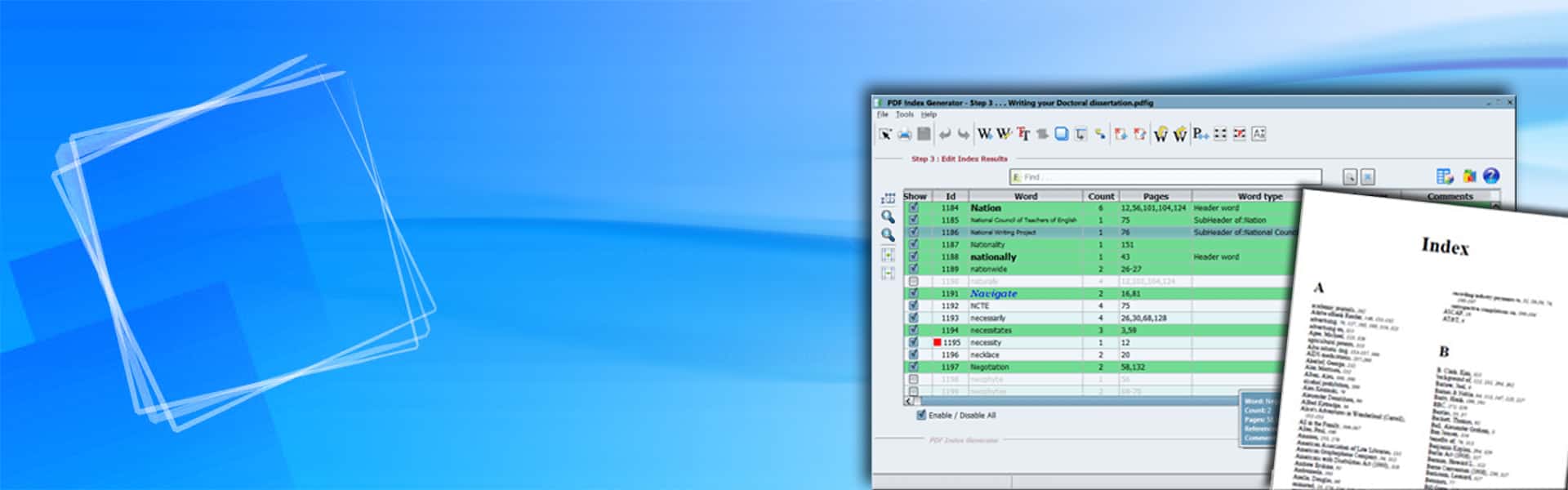Screen dimensions: 1568x490
Task: Enable the unchecked Show box for row 1190
Action: [914, 281]
